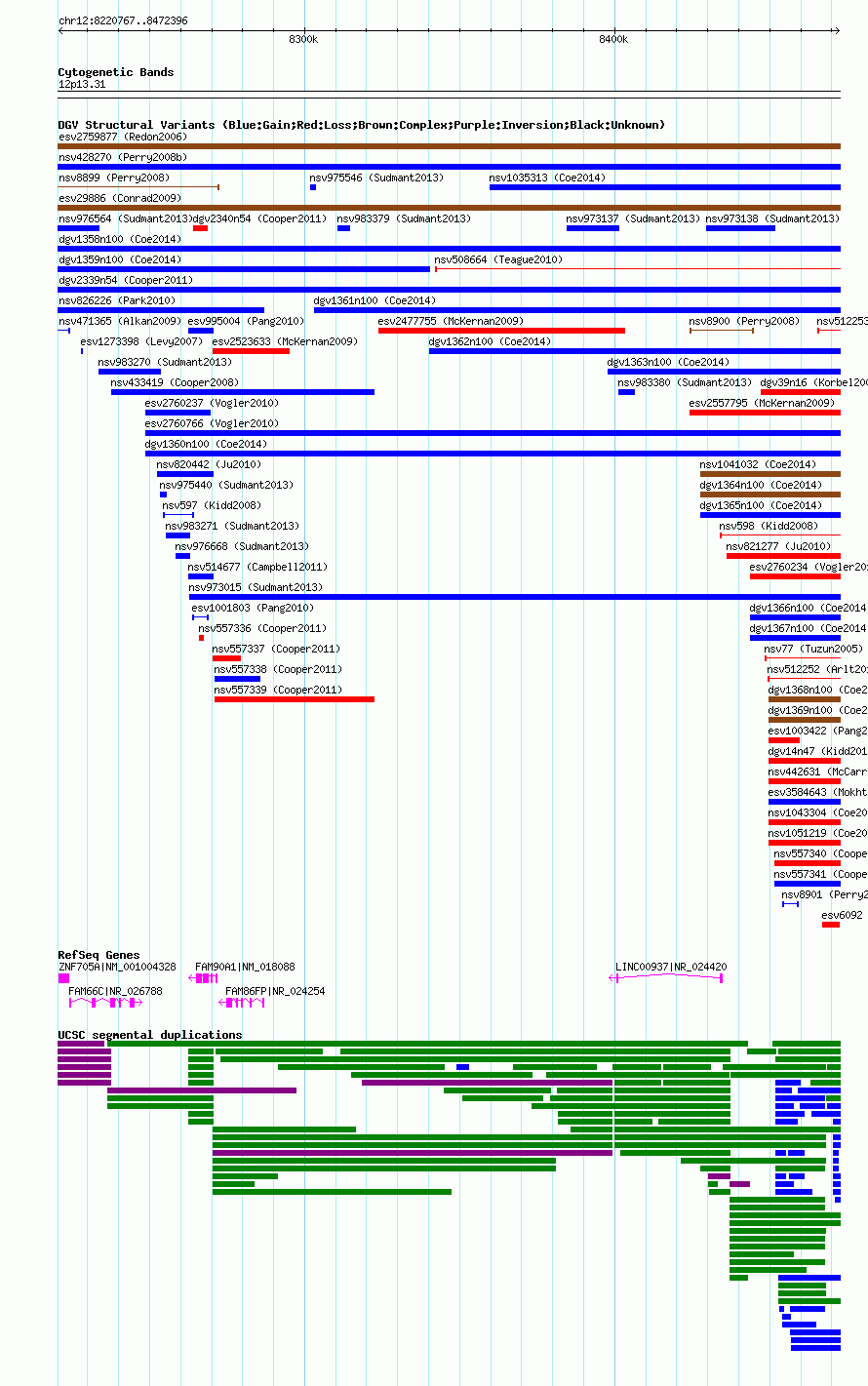This screenshot has width=868, height=1386.
Task: Open variant esv2759877 (Redon2006) label
Action: [123, 137]
